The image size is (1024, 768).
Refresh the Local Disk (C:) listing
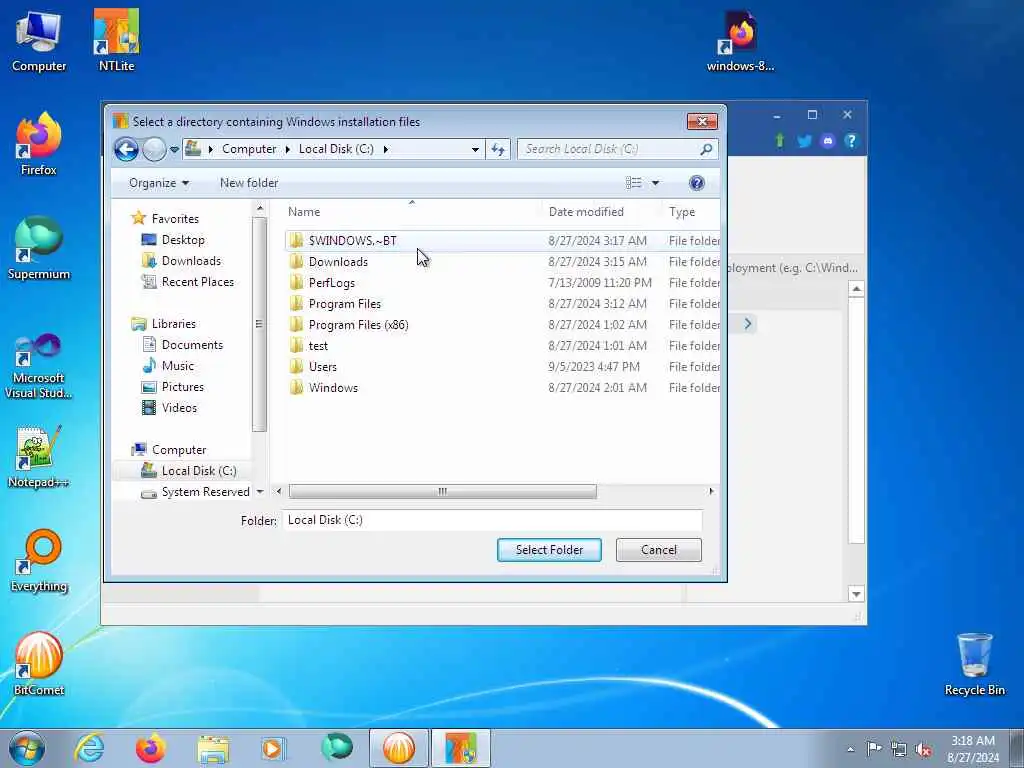498,149
